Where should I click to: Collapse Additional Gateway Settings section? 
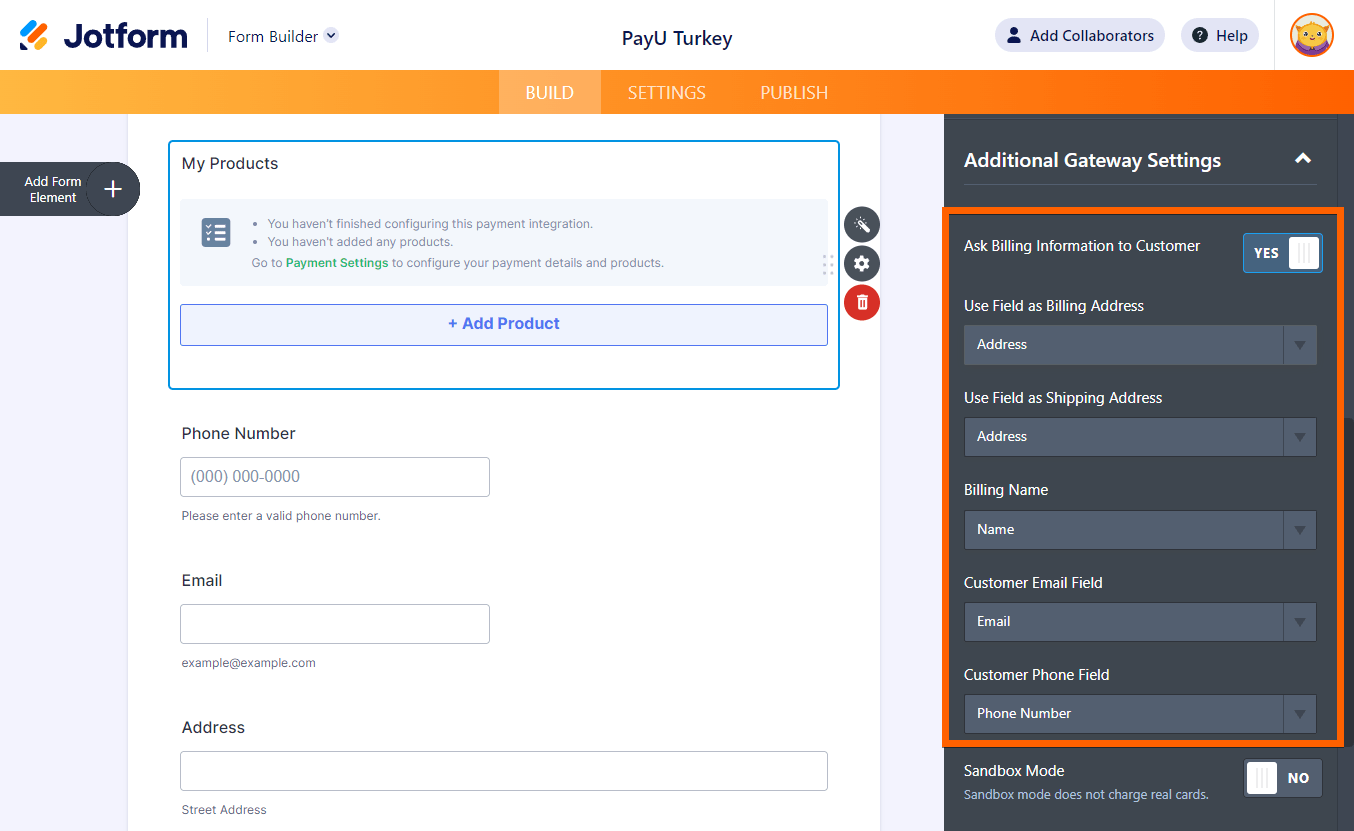1302,159
